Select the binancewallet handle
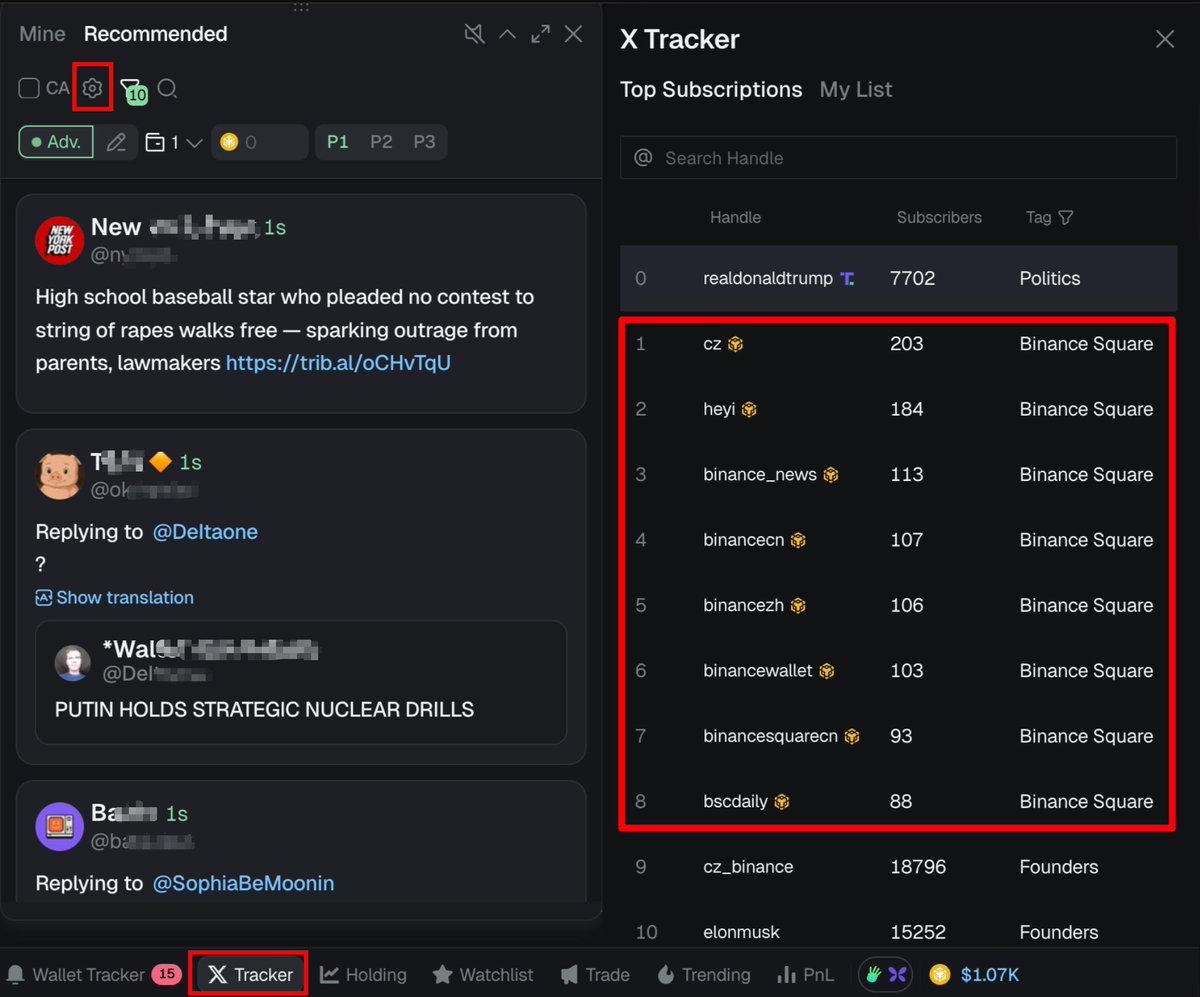Image resolution: width=1200 pixels, height=997 pixels. tap(758, 671)
